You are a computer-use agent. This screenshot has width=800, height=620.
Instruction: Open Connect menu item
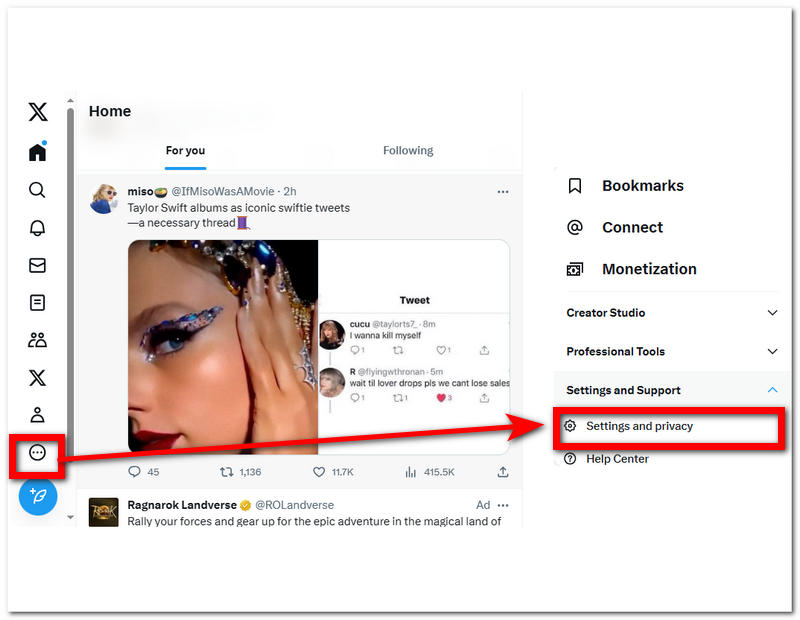615,227
